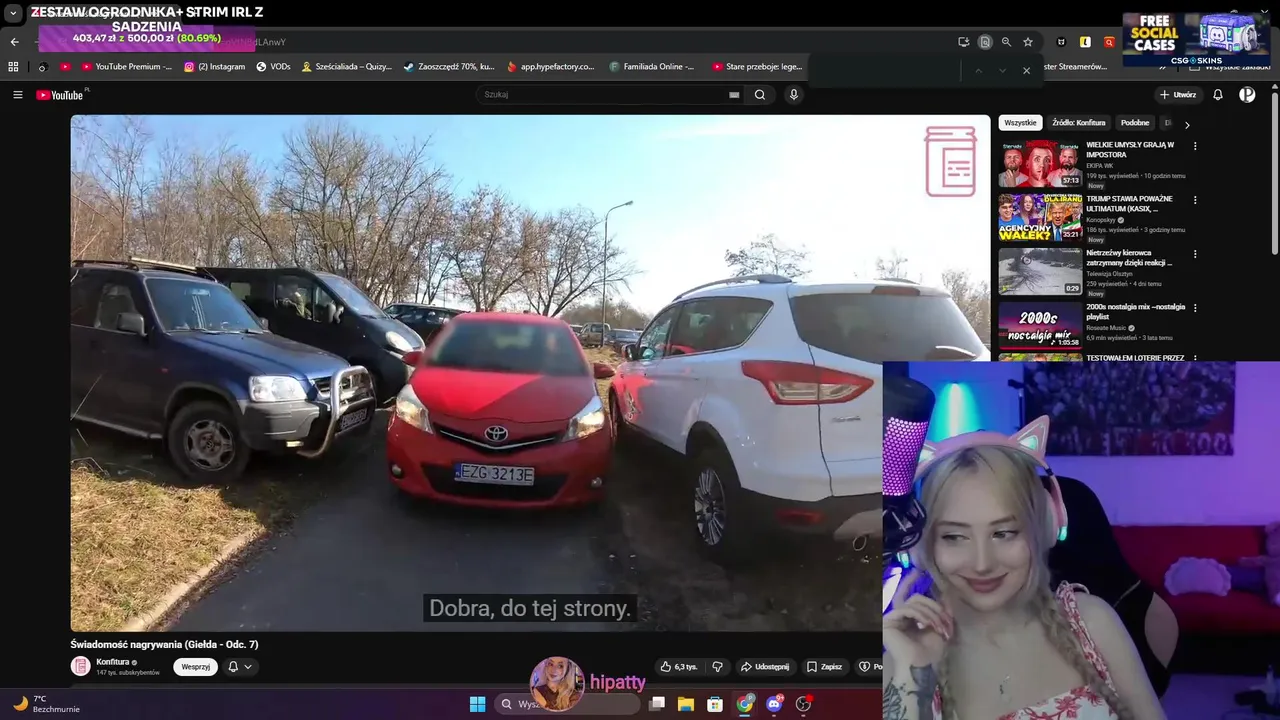The height and width of the screenshot is (720, 1280).
Task: Open the VODs bookmark
Action: pos(273,67)
